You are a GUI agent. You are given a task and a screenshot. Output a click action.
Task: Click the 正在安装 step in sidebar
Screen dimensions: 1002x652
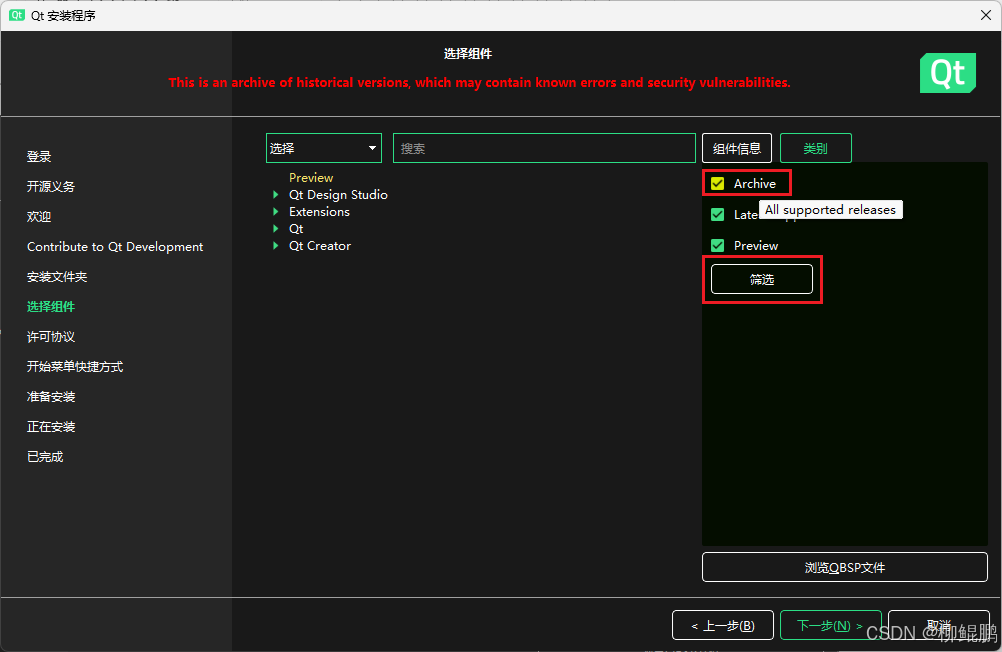[x=50, y=427]
